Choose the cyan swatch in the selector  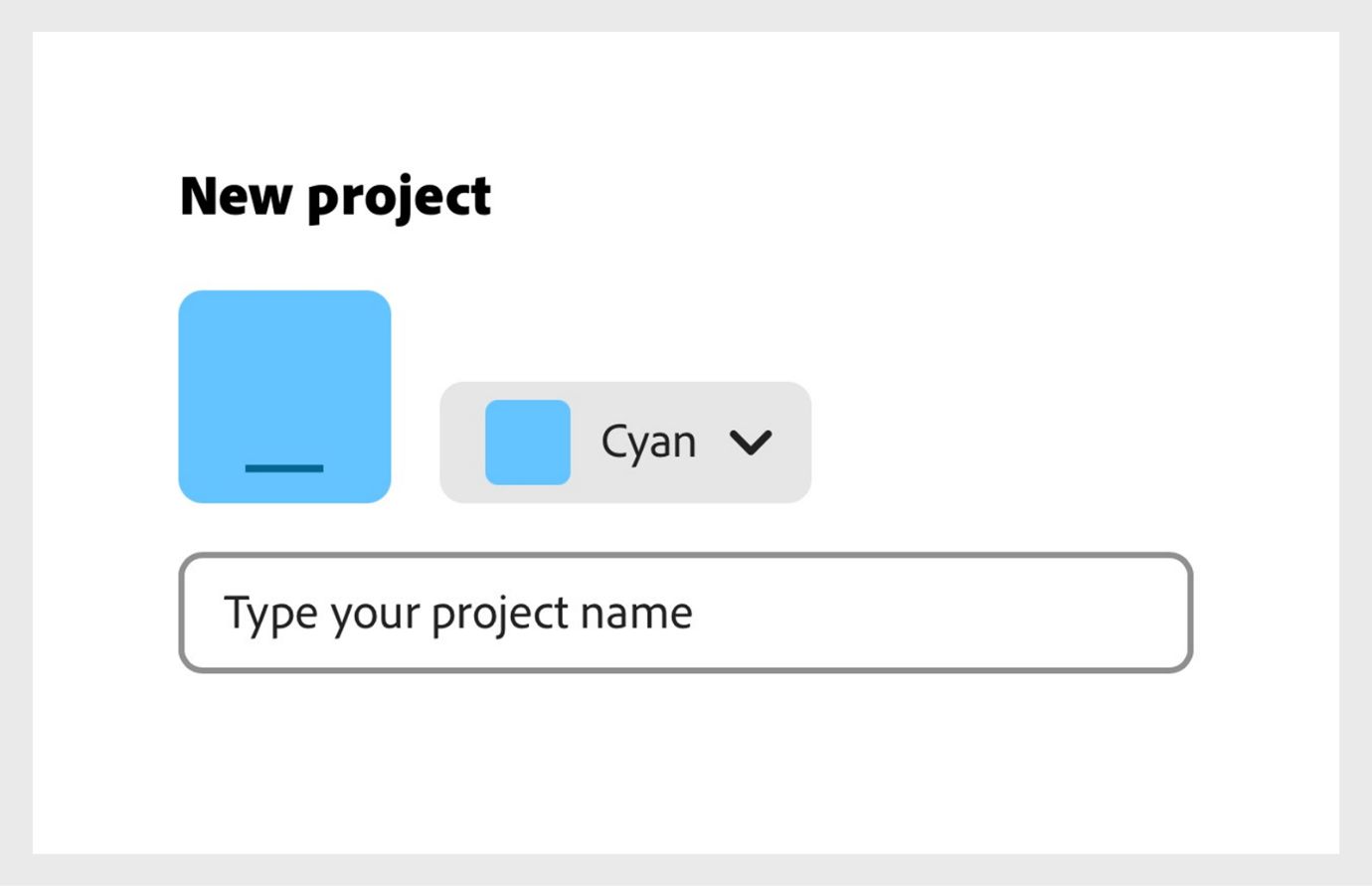(x=528, y=443)
